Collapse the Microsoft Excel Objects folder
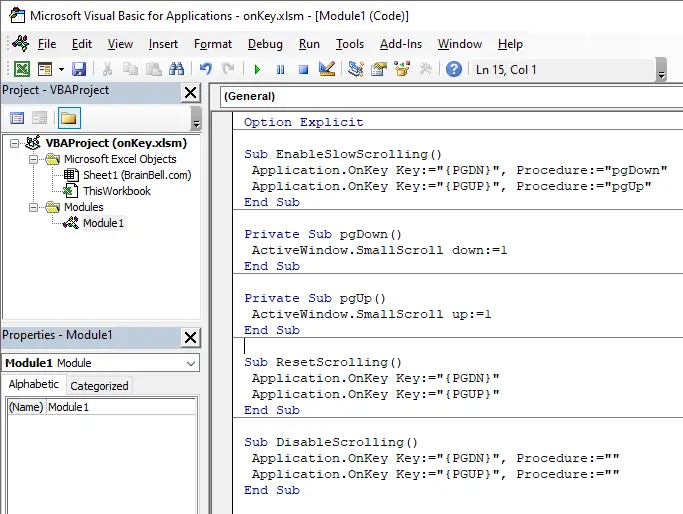The image size is (683, 514). click(x=34, y=159)
